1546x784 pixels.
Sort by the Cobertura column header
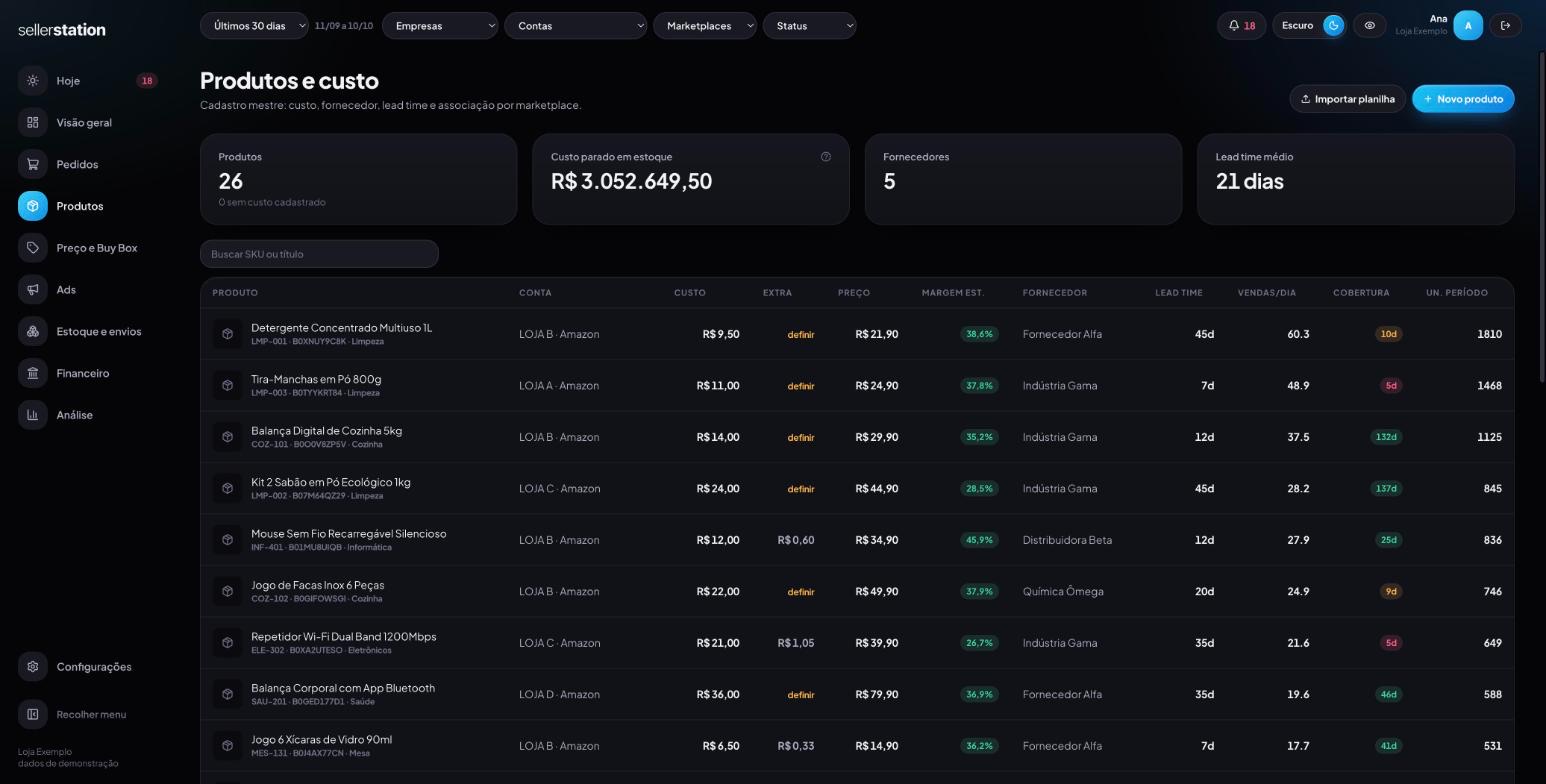(x=1361, y=293)
